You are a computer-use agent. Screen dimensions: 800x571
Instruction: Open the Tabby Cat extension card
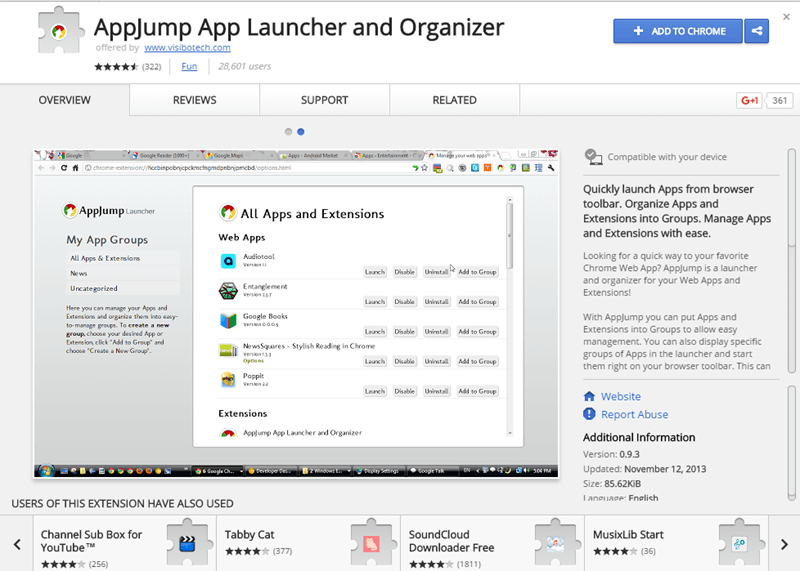309,543
